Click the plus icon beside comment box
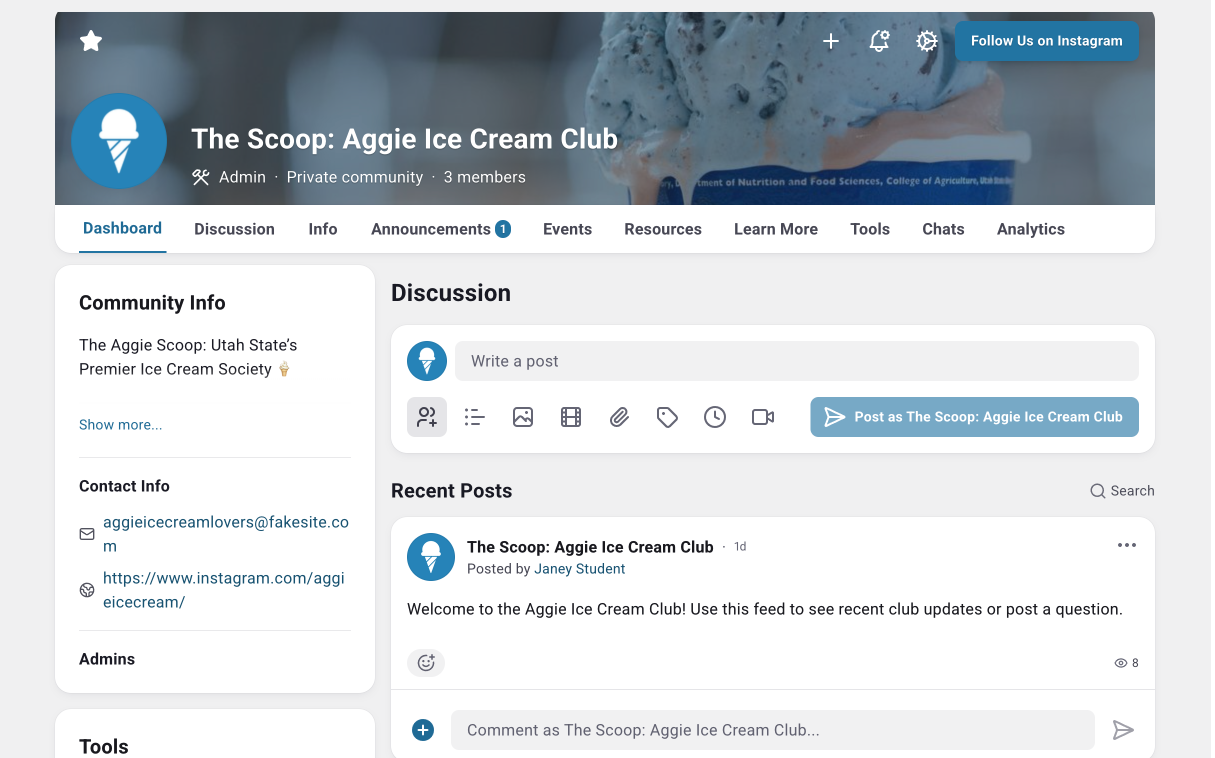This screenshot has height=758, width=1215. (x=423, y=730)
